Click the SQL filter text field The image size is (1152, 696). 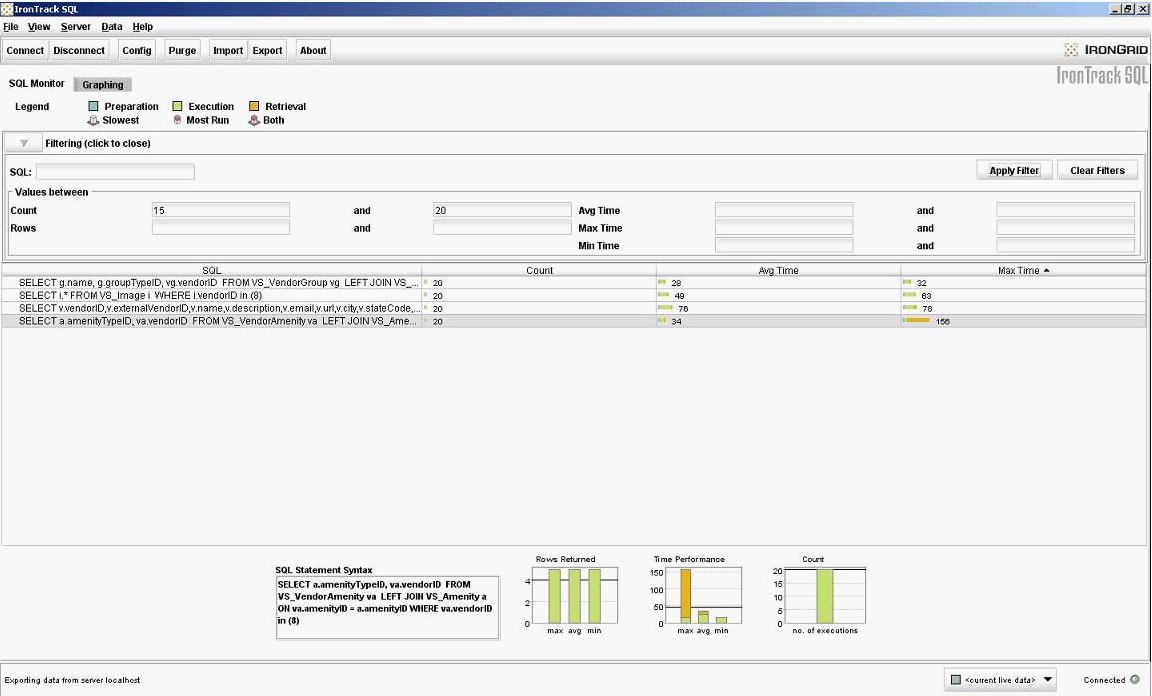tap(115, 172)
